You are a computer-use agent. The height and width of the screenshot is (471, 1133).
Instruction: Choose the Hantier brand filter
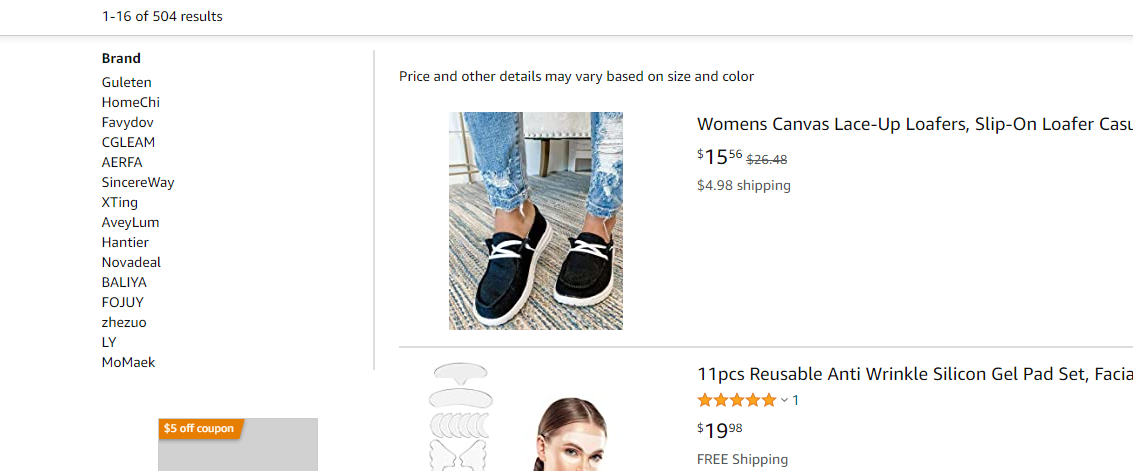point(125,242)
